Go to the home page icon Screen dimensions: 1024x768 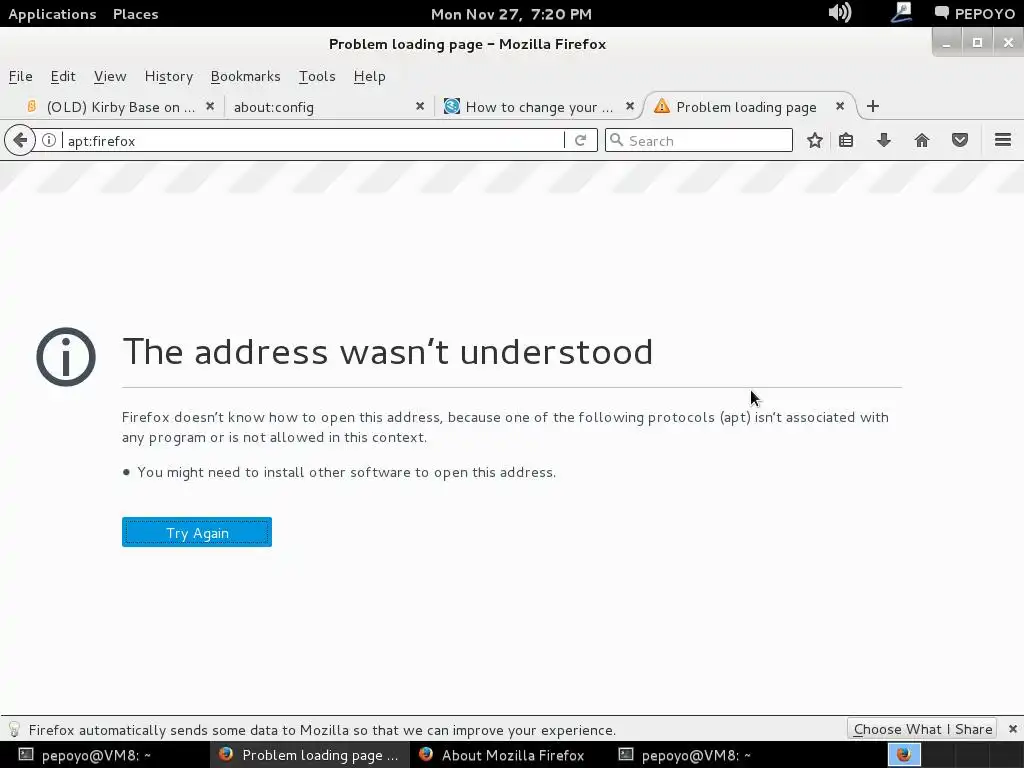point(921,140)
